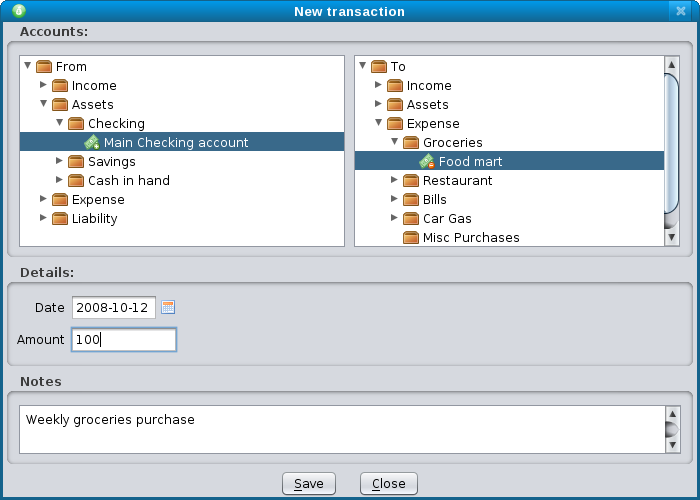The height and width of the screenshot is (500, 700).
Task: Click the To root folder icon
Action: pyautogui.click(x=379, y=67)
